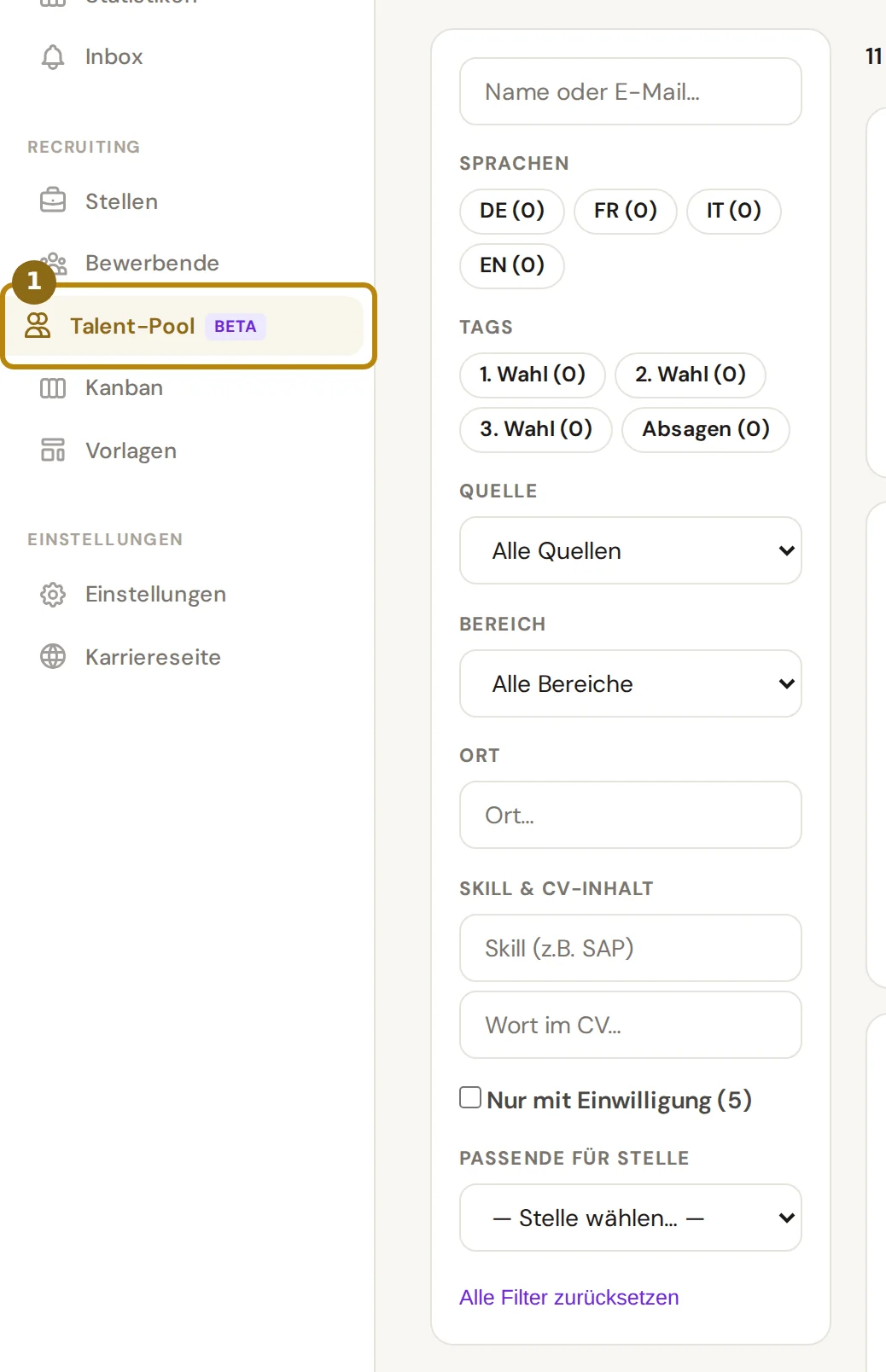Toggle the EN (0) language filter
The image size is (886, 1372).
tap(512, 265)
